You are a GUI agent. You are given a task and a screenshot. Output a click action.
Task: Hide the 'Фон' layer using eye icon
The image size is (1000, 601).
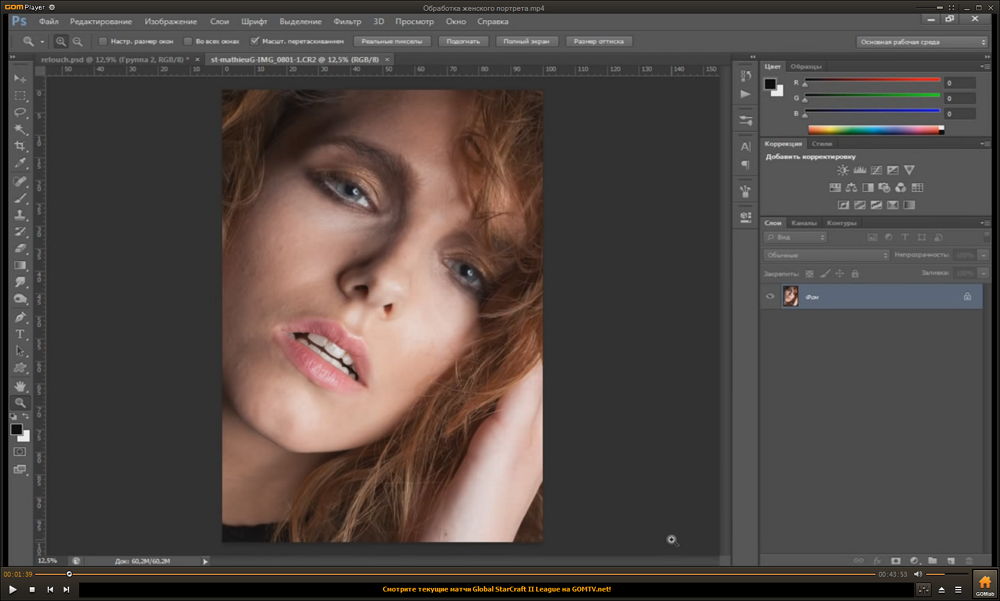point(770,297)
